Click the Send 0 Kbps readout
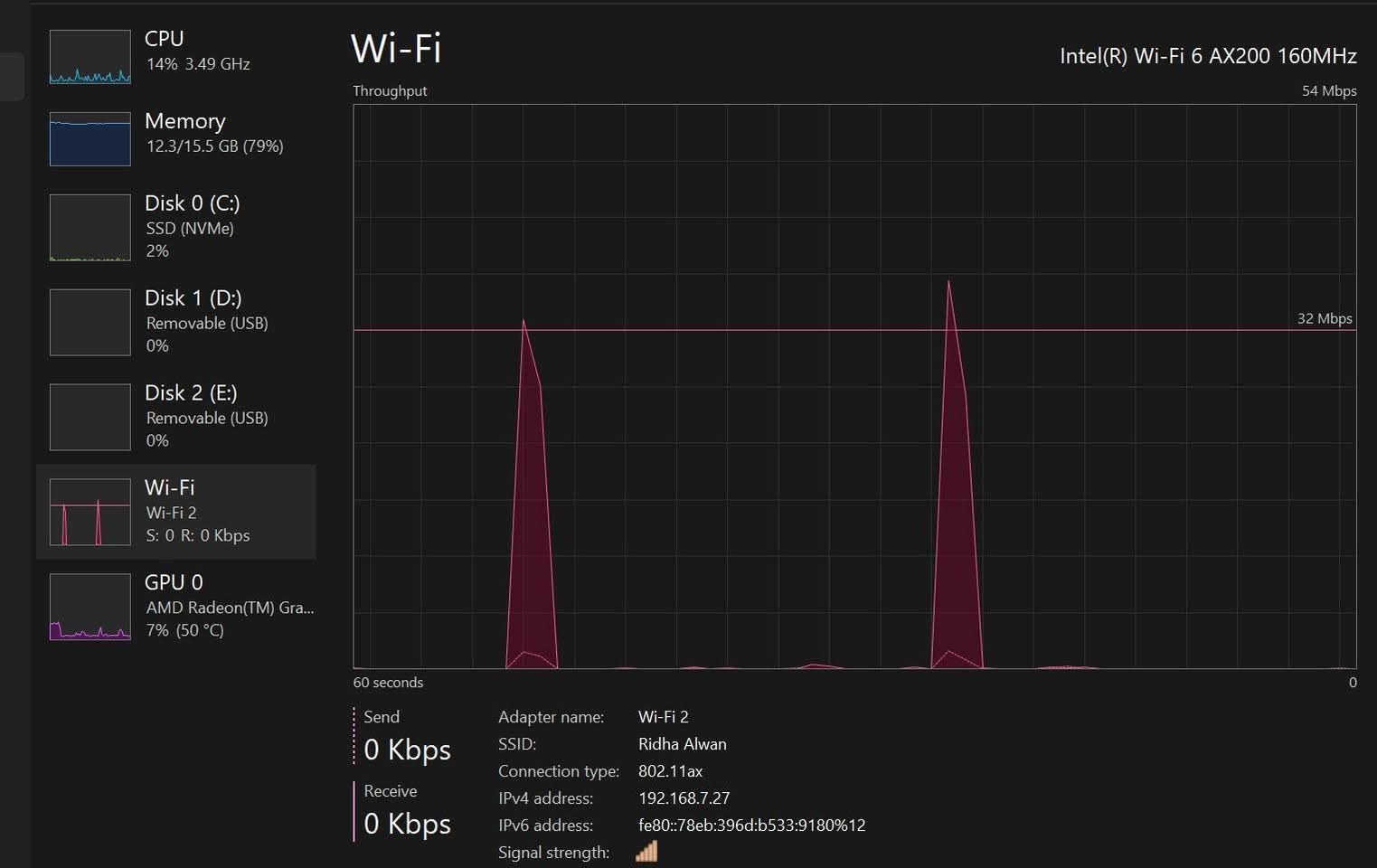The width and height of the screenshot is (1377, 868). [407, 750]
